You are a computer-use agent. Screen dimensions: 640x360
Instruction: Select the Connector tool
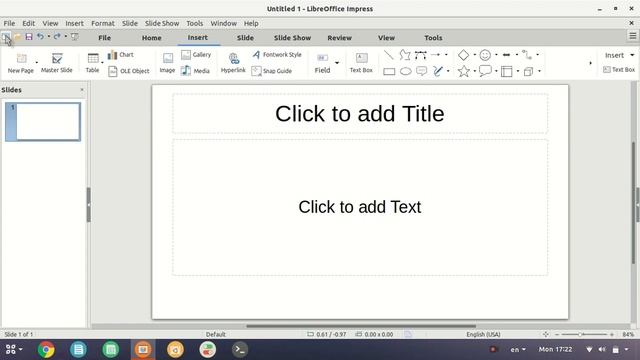pos(527,55)
